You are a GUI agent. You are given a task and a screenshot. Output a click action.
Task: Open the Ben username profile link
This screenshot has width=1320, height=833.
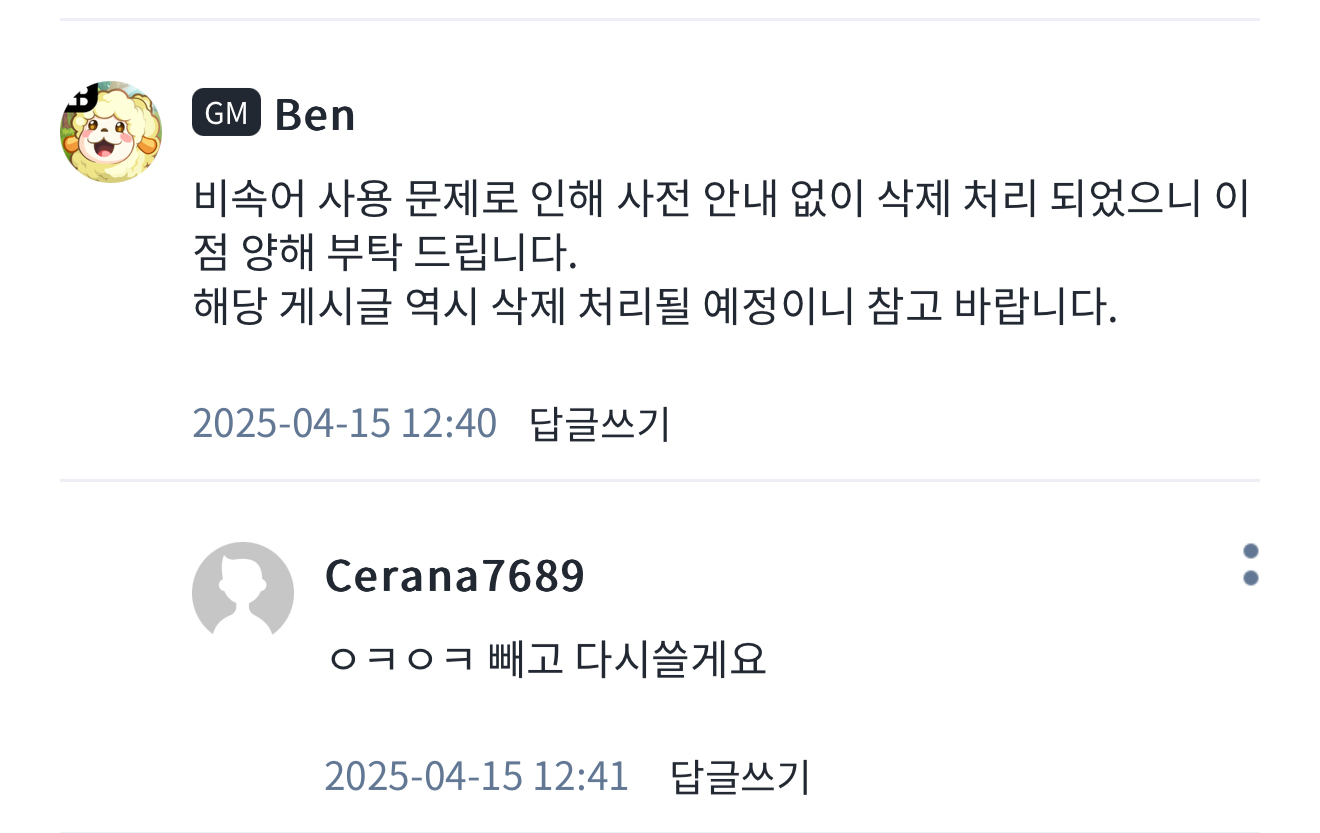click(315, 115)
